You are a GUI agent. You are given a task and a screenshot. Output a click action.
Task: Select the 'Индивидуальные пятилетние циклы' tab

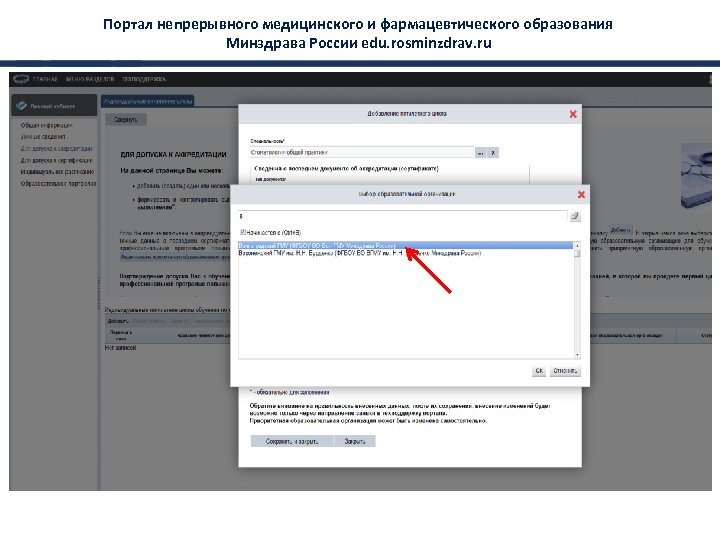147,101
